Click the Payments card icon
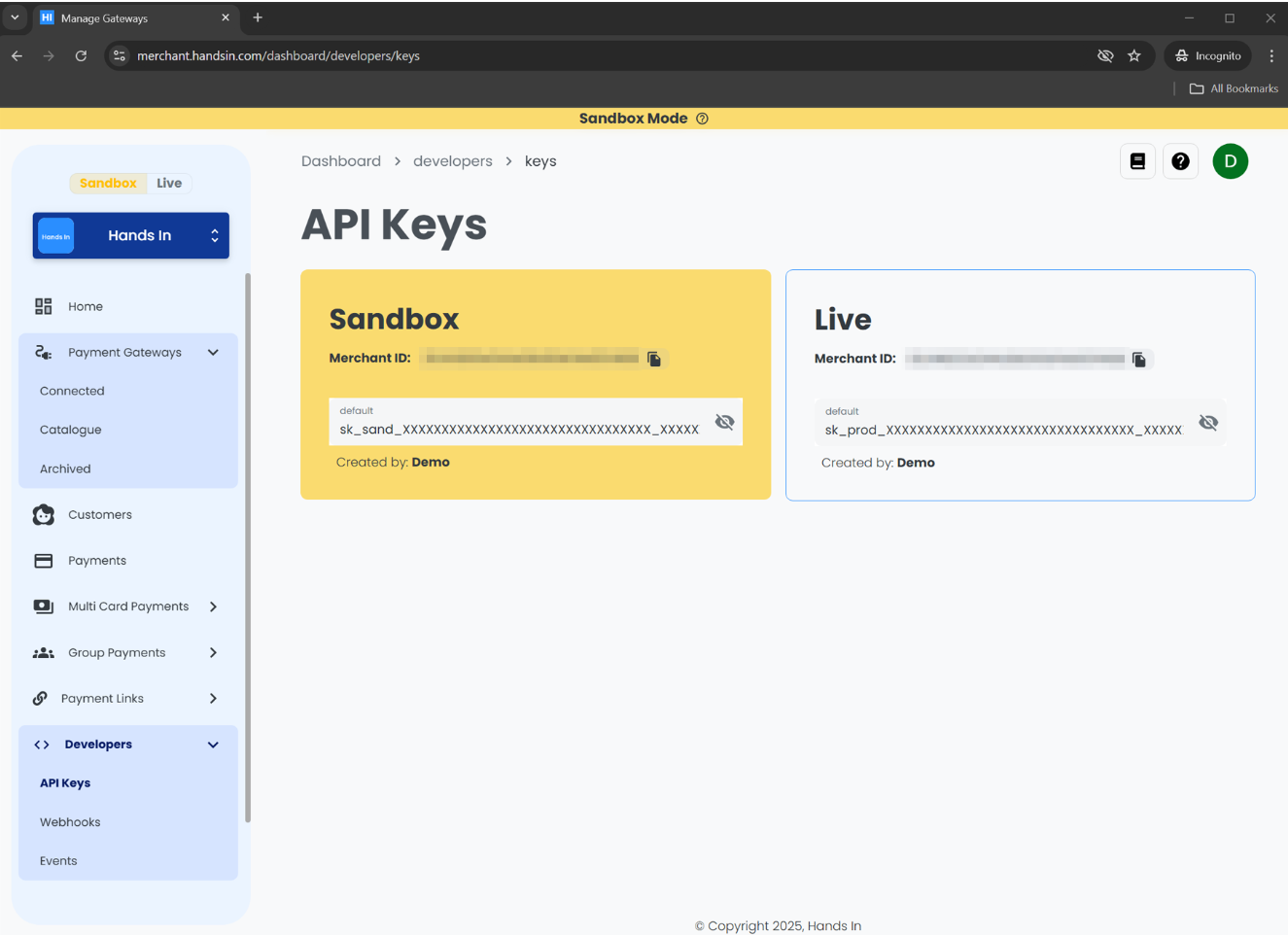The image size is (1288, 936). pyautogui.click(x=44, y=561)
